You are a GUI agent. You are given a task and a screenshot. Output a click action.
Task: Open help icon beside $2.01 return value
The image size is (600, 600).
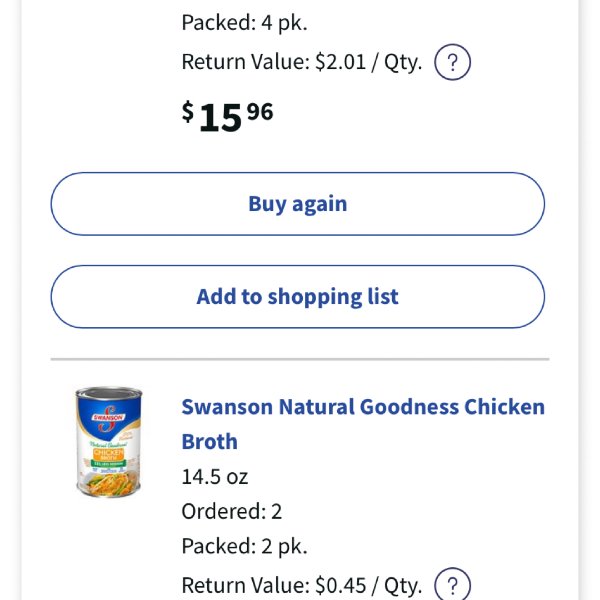452,62
